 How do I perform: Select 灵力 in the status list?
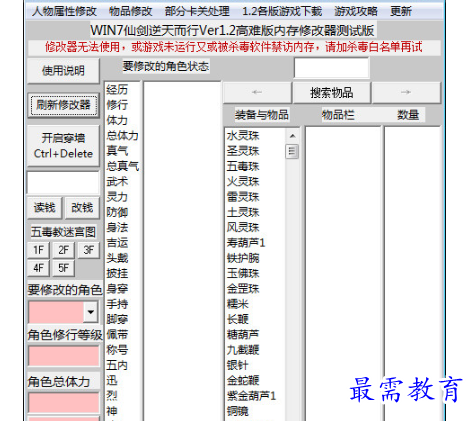pyautogui.click(x=117, y=197)
